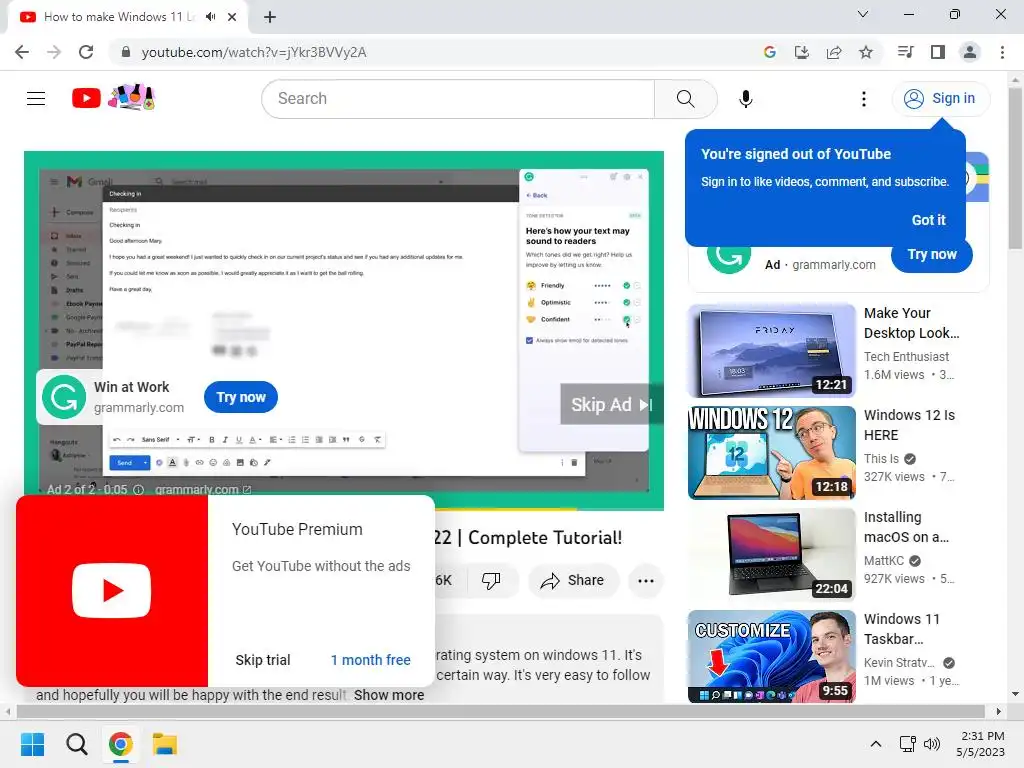Open Chrome three-dot menu
Image resolution: width=1024 pixels, height=768 pixels.
[1002, 52]
